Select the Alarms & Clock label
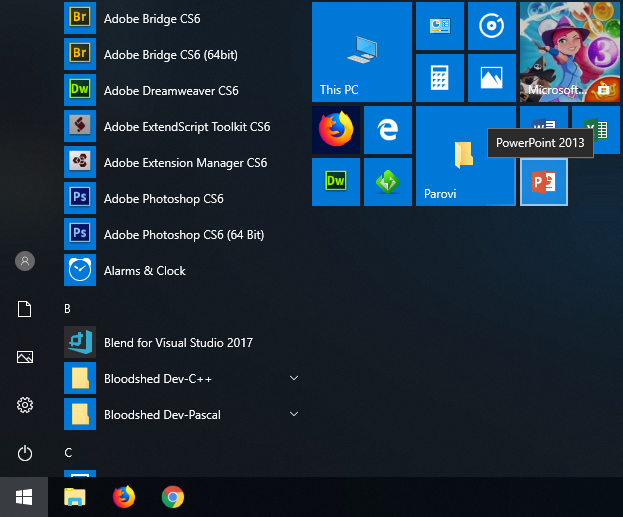Viewport: 623px width, 517px height. (145, 271)
